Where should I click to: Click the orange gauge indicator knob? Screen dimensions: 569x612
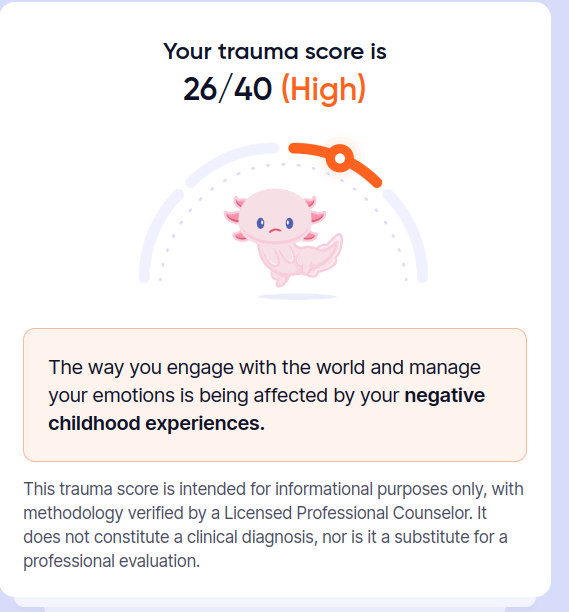click(x=340, y=158)
